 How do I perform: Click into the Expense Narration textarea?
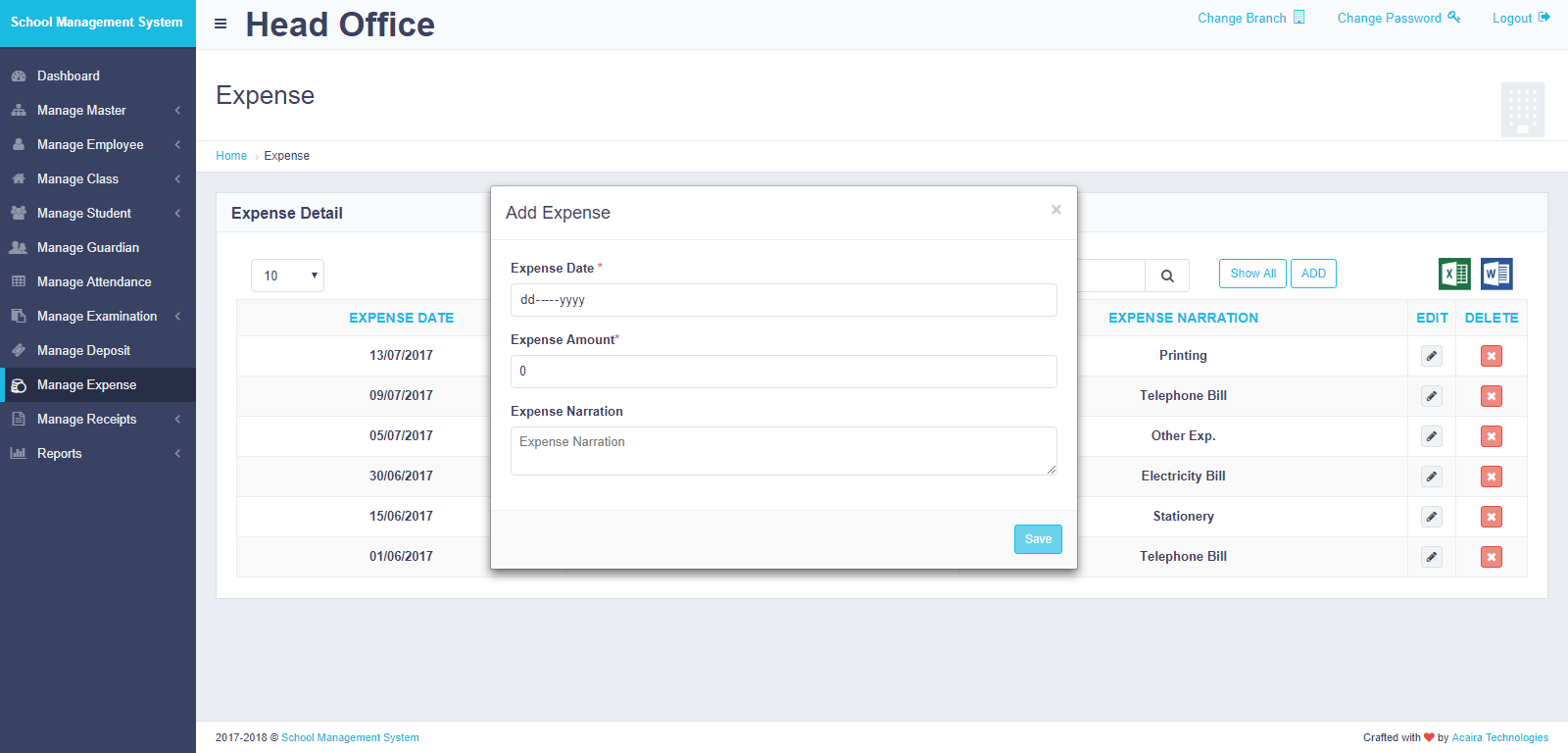click(x=783, y=451)
